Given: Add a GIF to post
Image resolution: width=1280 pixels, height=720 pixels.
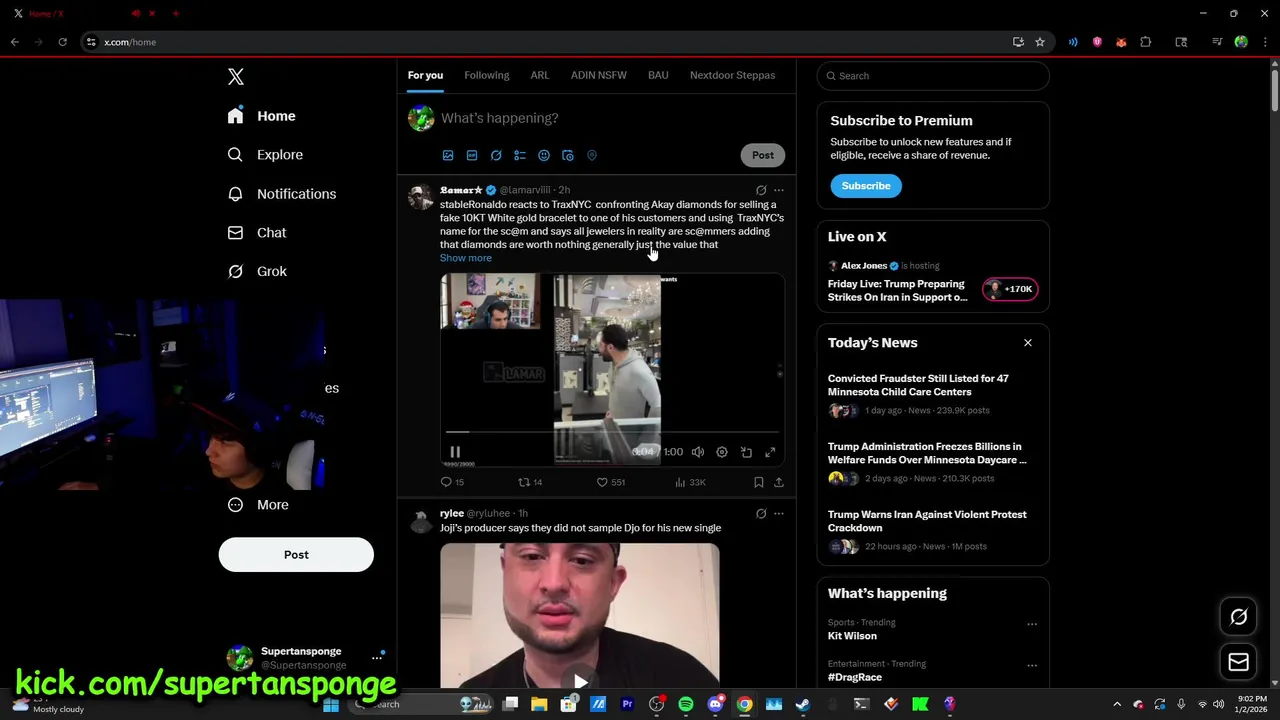Looking at the screenshot, I should coord(472,156).
